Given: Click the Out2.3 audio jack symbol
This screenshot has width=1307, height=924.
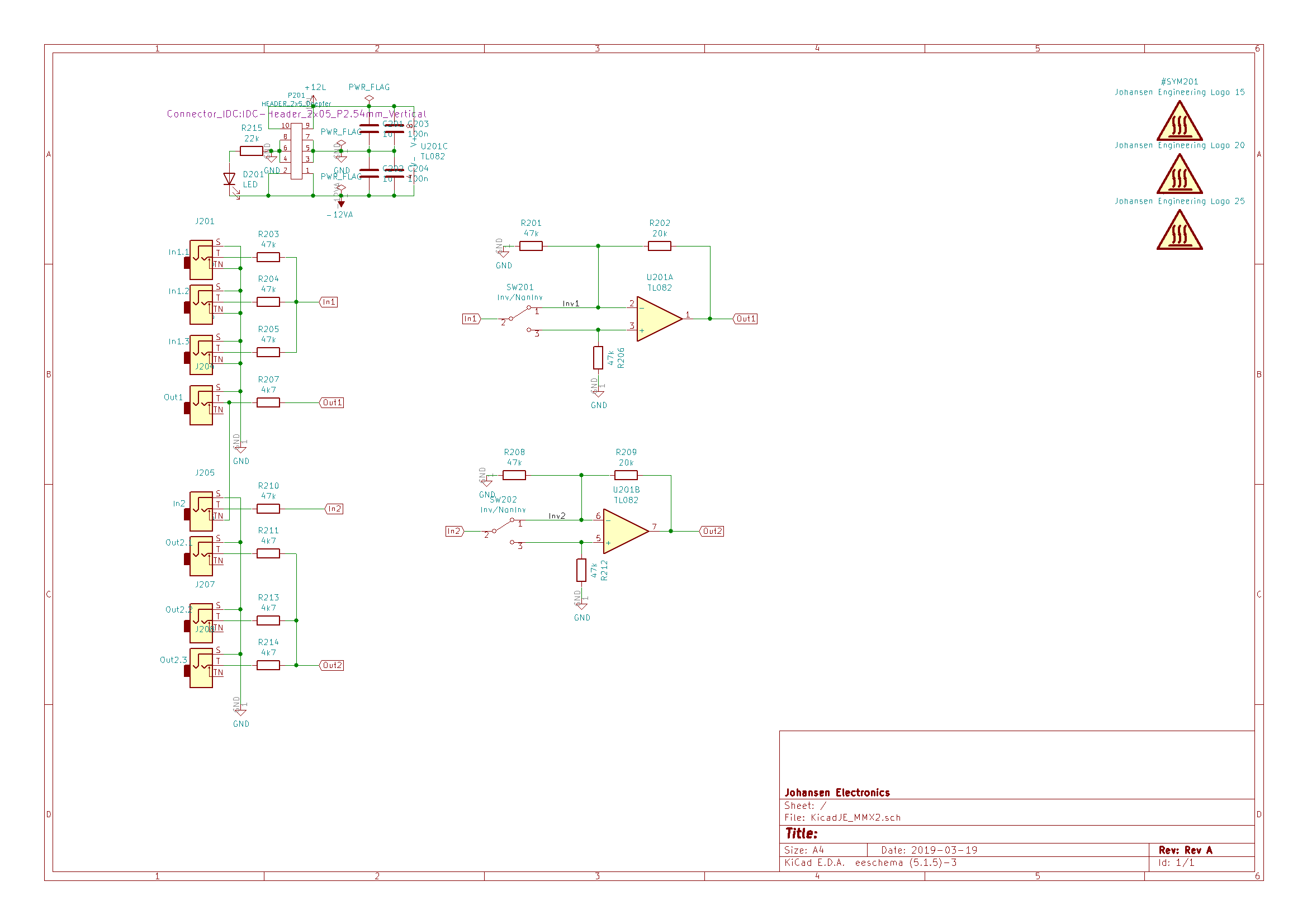Looking at the screenshot, I should pos(201,668).
